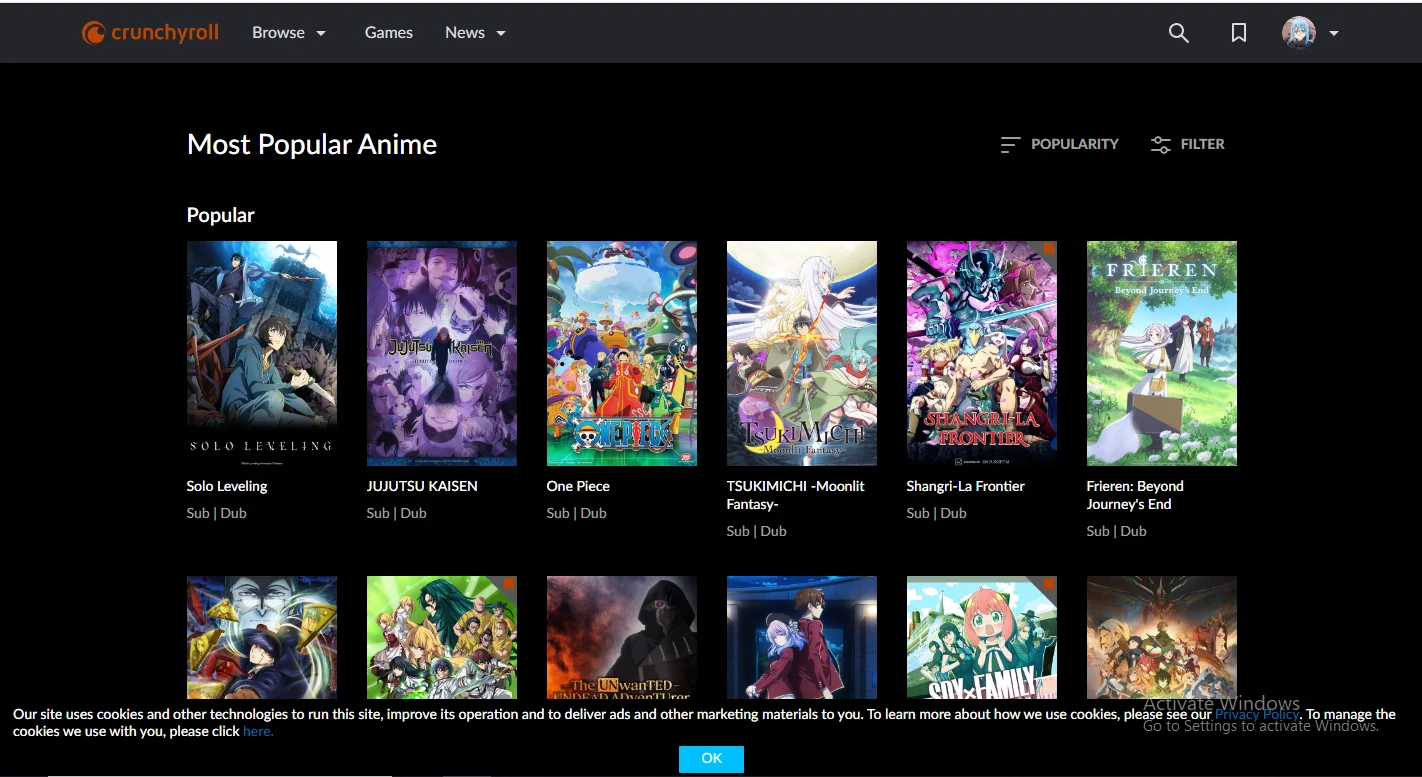Open the Popularity sort option
Viewport: 1422px width, 777px height.
pos(1060,144)
